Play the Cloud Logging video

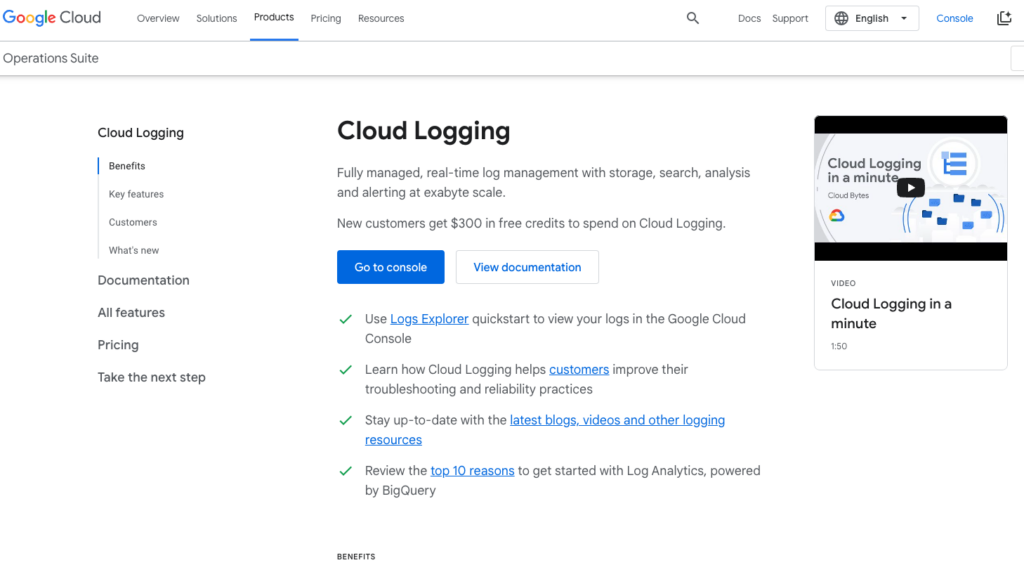[x=910, y=188]
